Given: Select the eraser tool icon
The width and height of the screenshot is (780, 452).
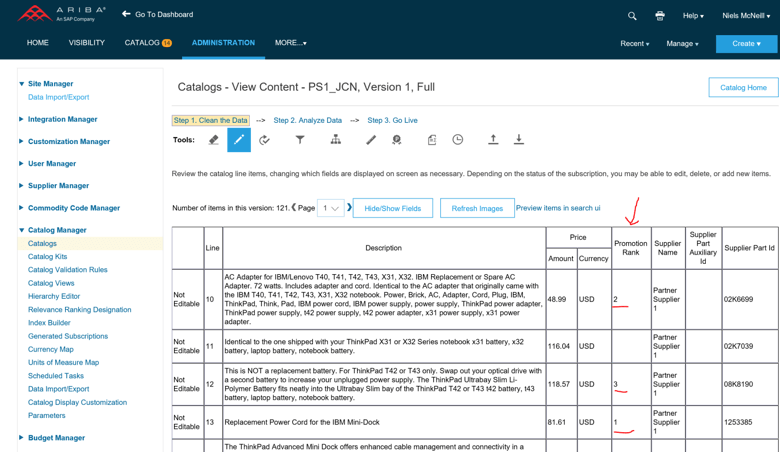Looking at the screenshot, I should (x=213, y=140).
